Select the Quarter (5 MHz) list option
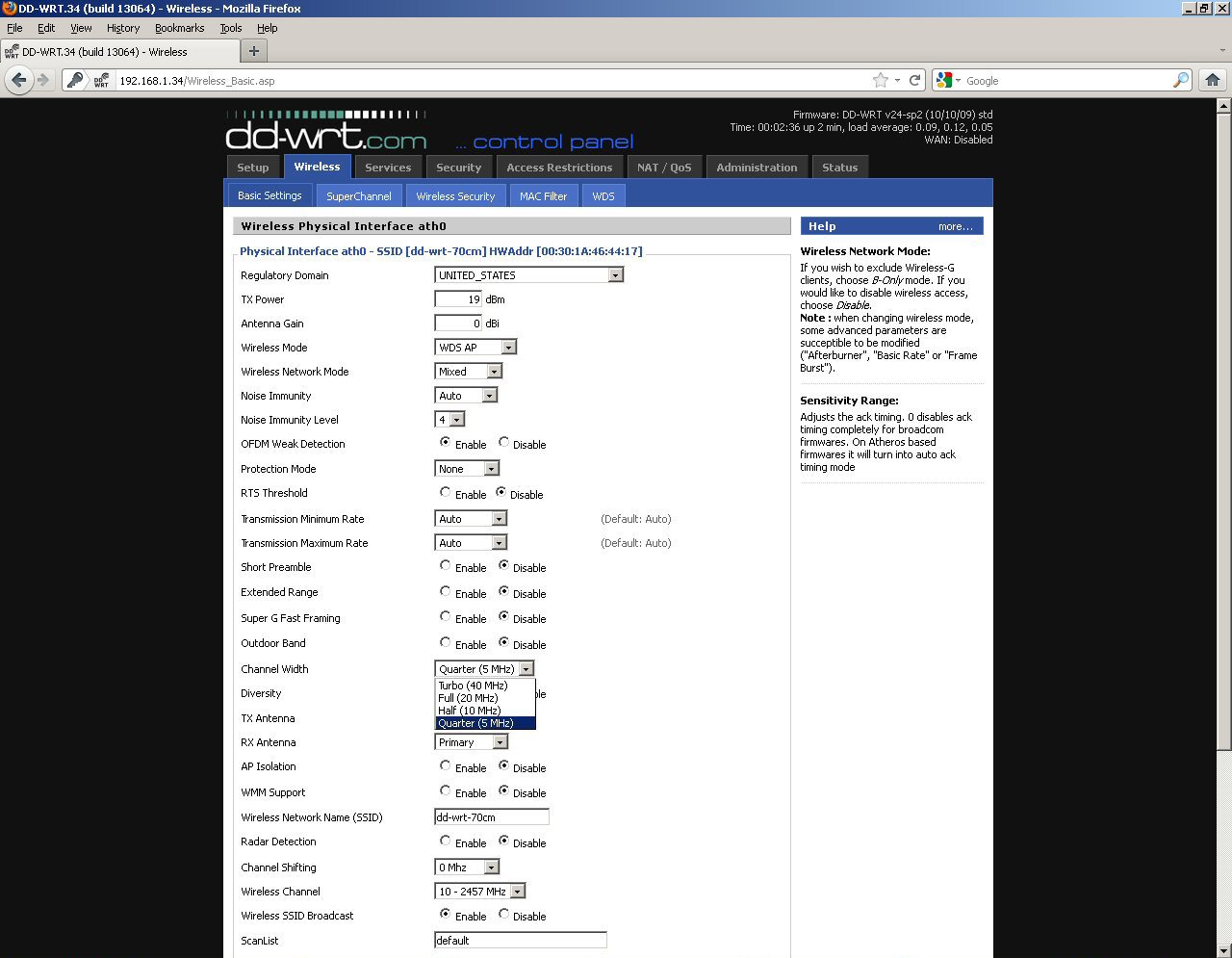1232x958 pixels. coord(485,723)
